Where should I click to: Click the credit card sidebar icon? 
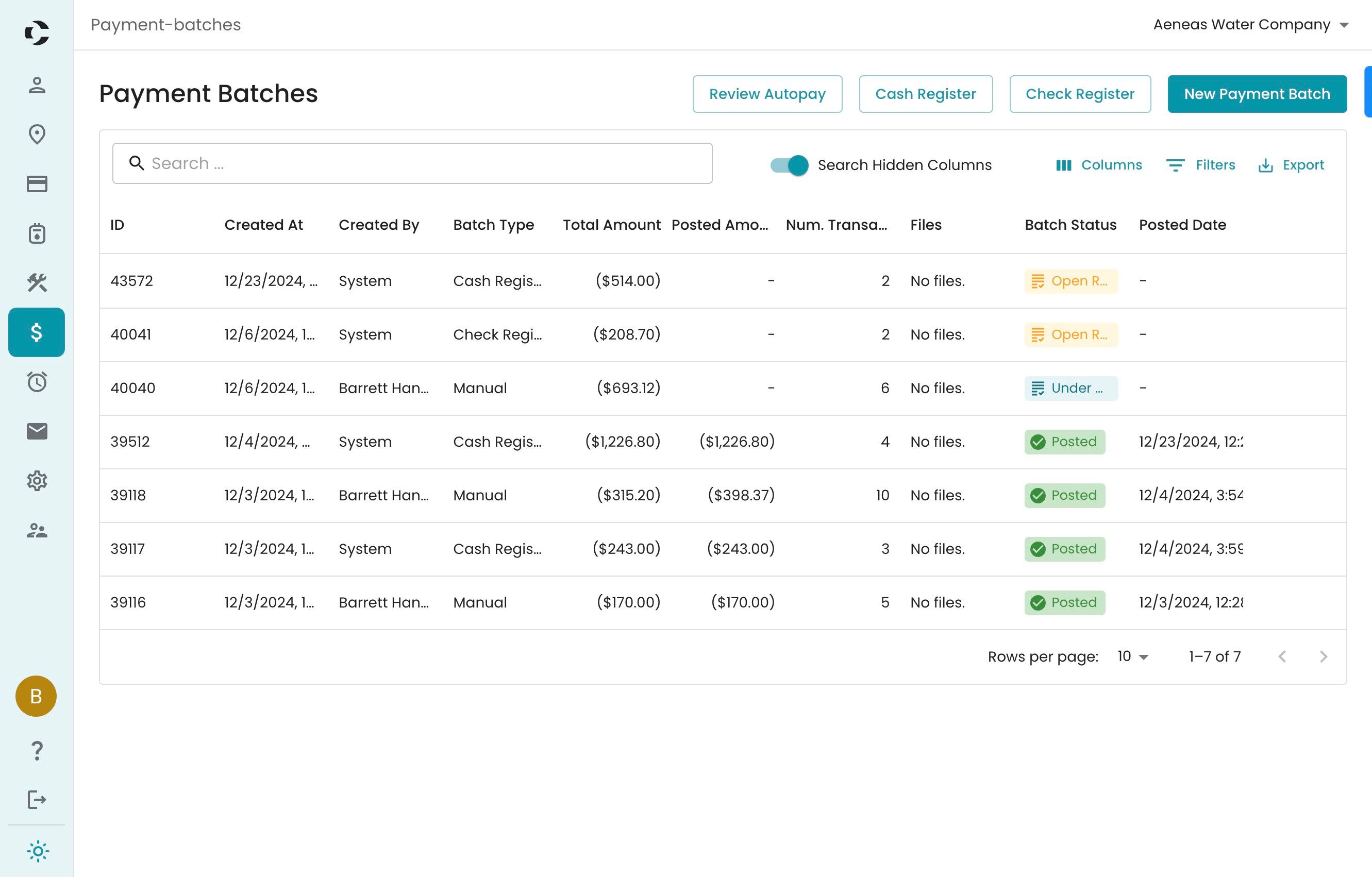(x=37, y=184)
